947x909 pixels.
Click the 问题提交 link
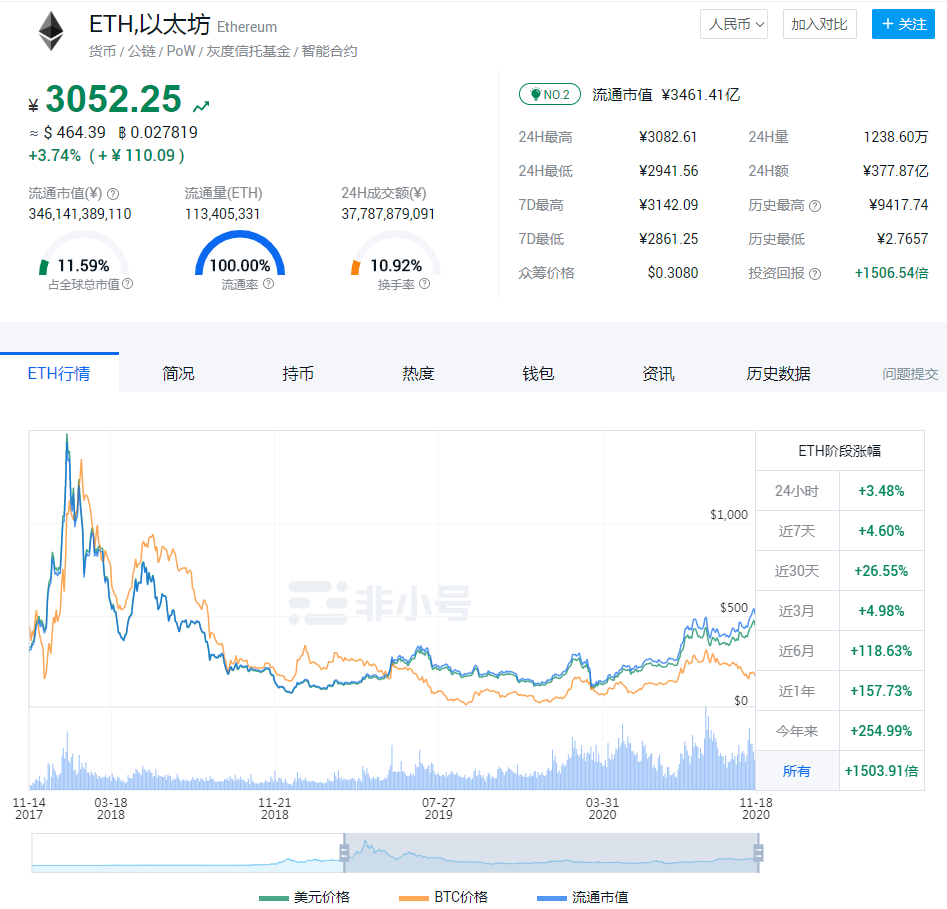[x=910, y=374]
